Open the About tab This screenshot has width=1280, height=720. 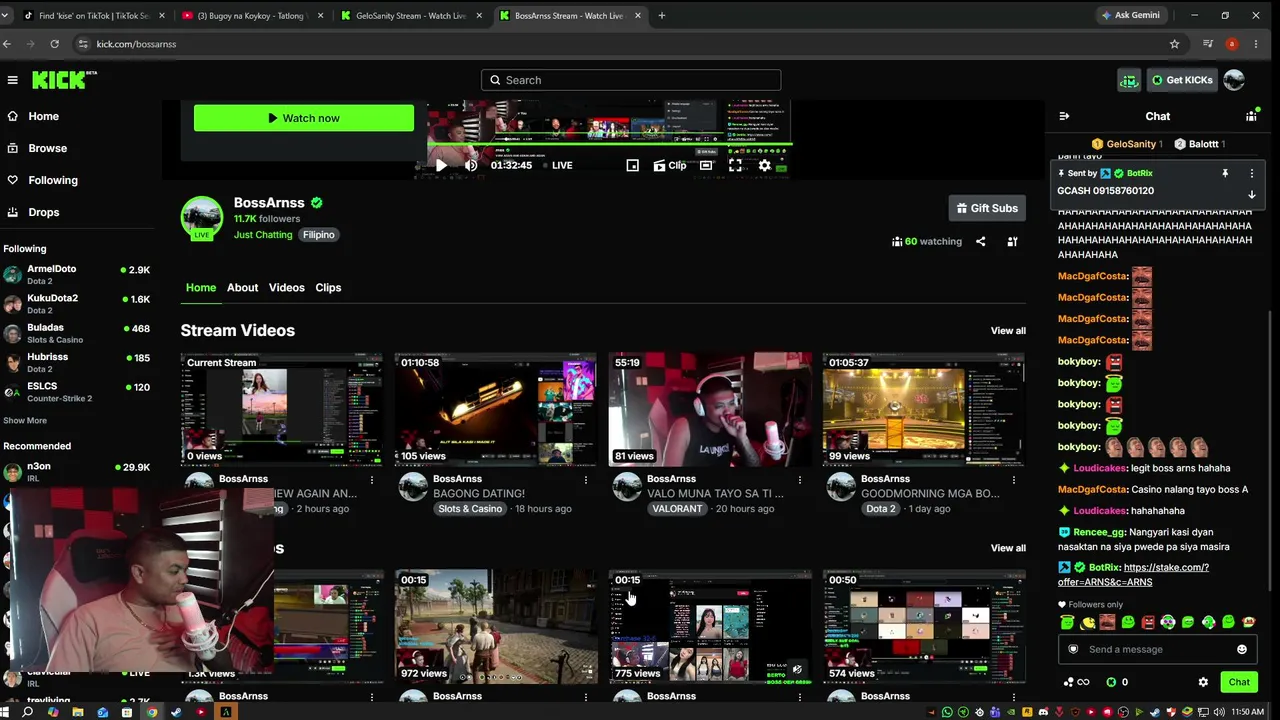pyautogui.click(x=242, y=288)
